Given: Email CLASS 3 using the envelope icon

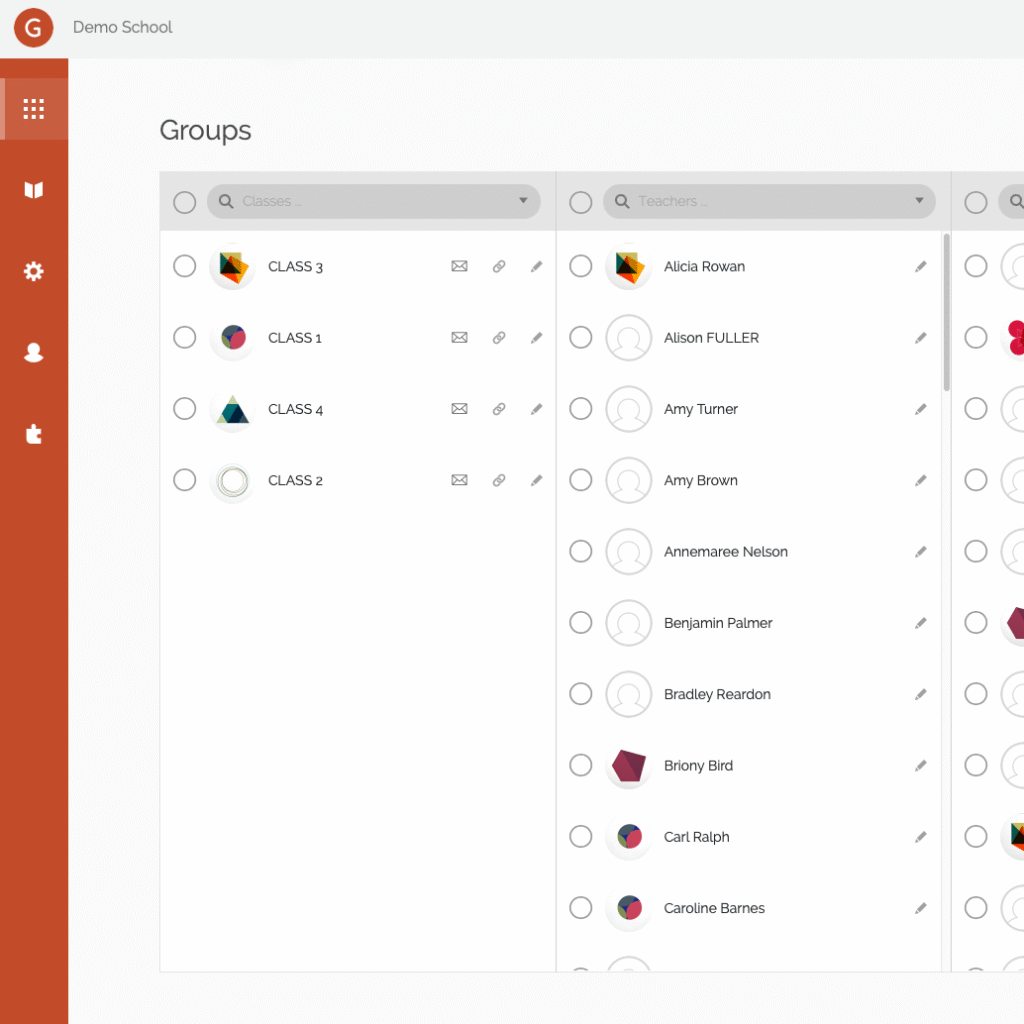Looking at the screenshot, I should click(459, 266).
